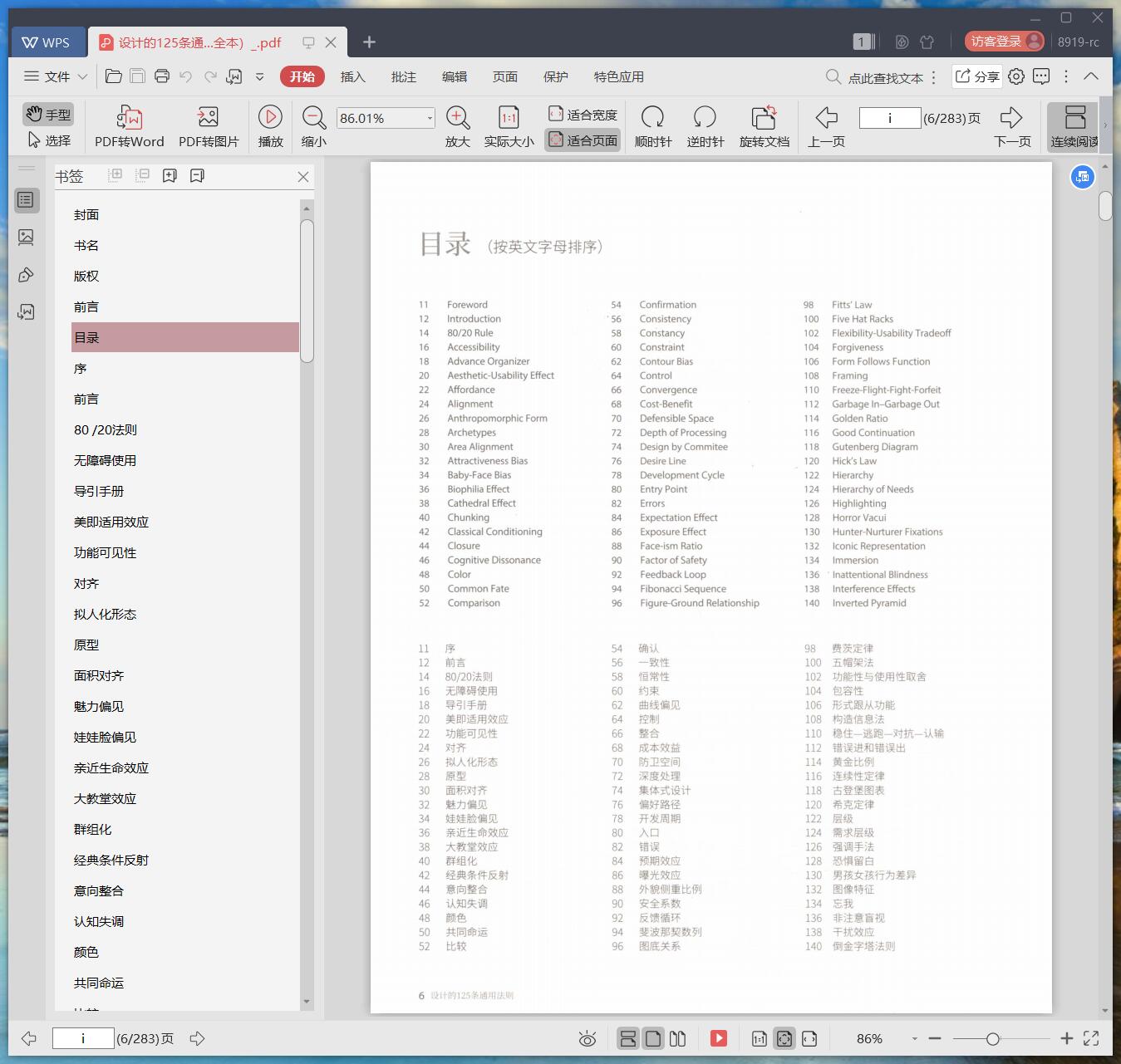
Task: Undo the last action
Action: pos(186,76)
